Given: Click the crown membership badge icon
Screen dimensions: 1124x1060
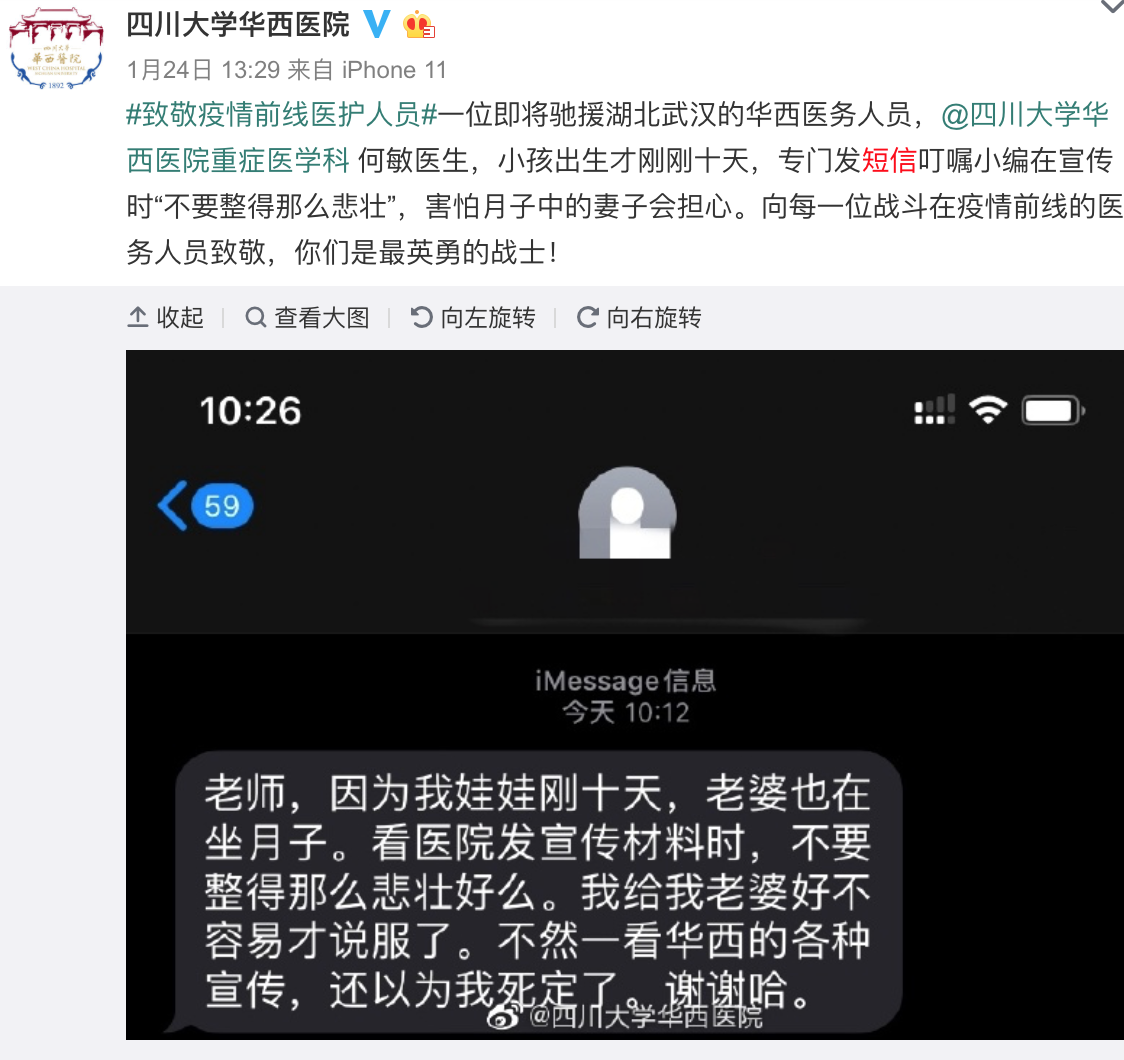Looking at the screenshot, I should pyautogui.click(x=419, y=26).
